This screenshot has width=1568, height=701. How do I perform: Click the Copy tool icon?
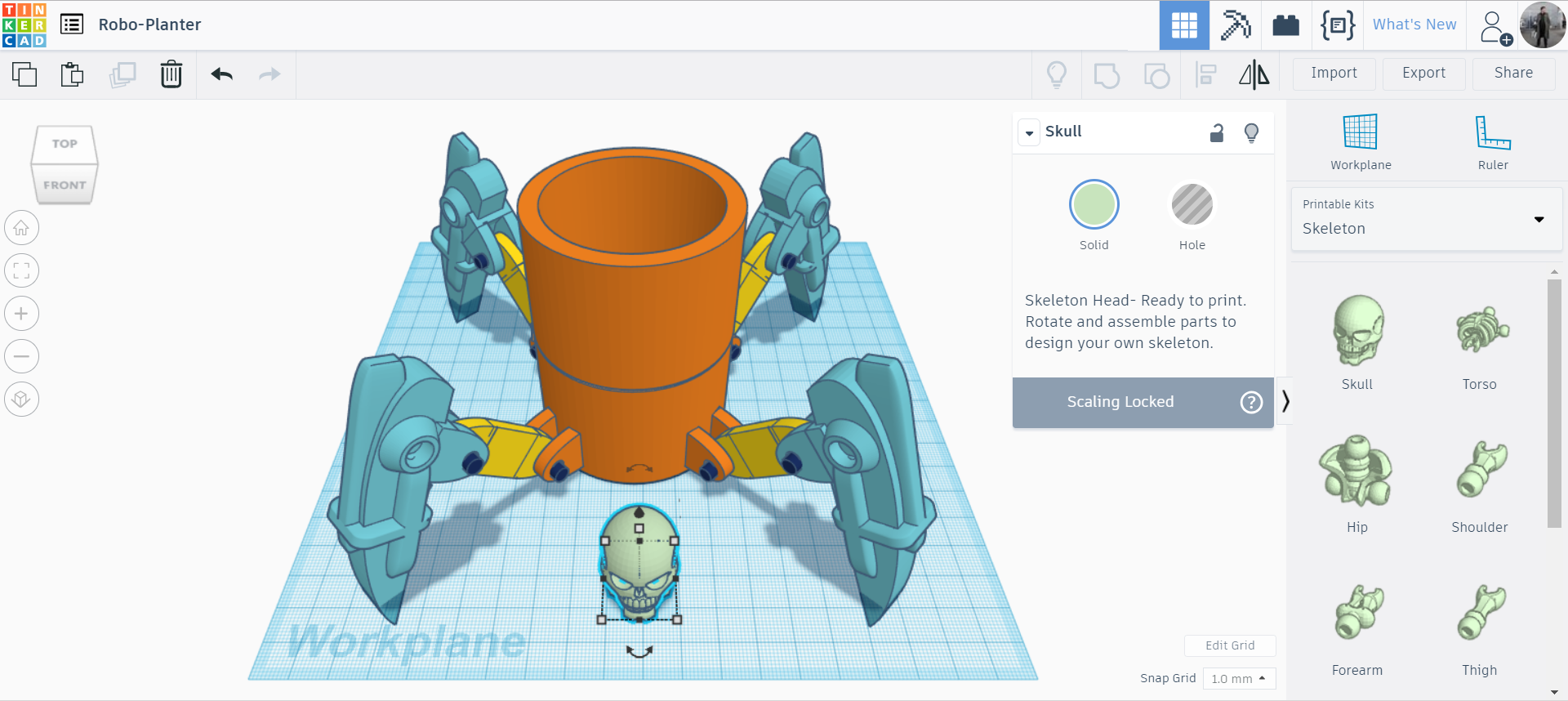(x=24, y=74)
